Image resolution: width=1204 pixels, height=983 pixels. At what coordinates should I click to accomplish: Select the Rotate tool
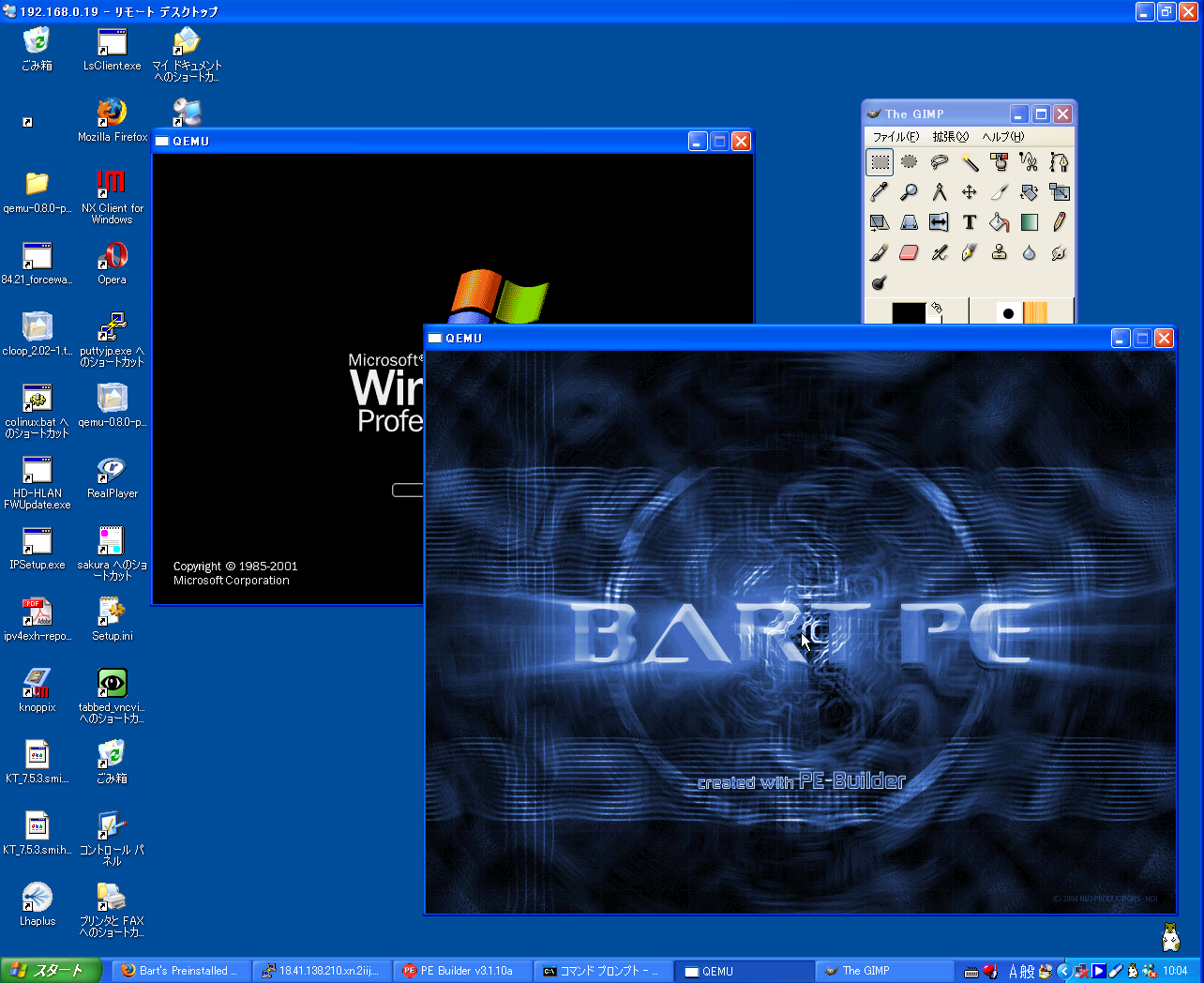(1030, 192)
